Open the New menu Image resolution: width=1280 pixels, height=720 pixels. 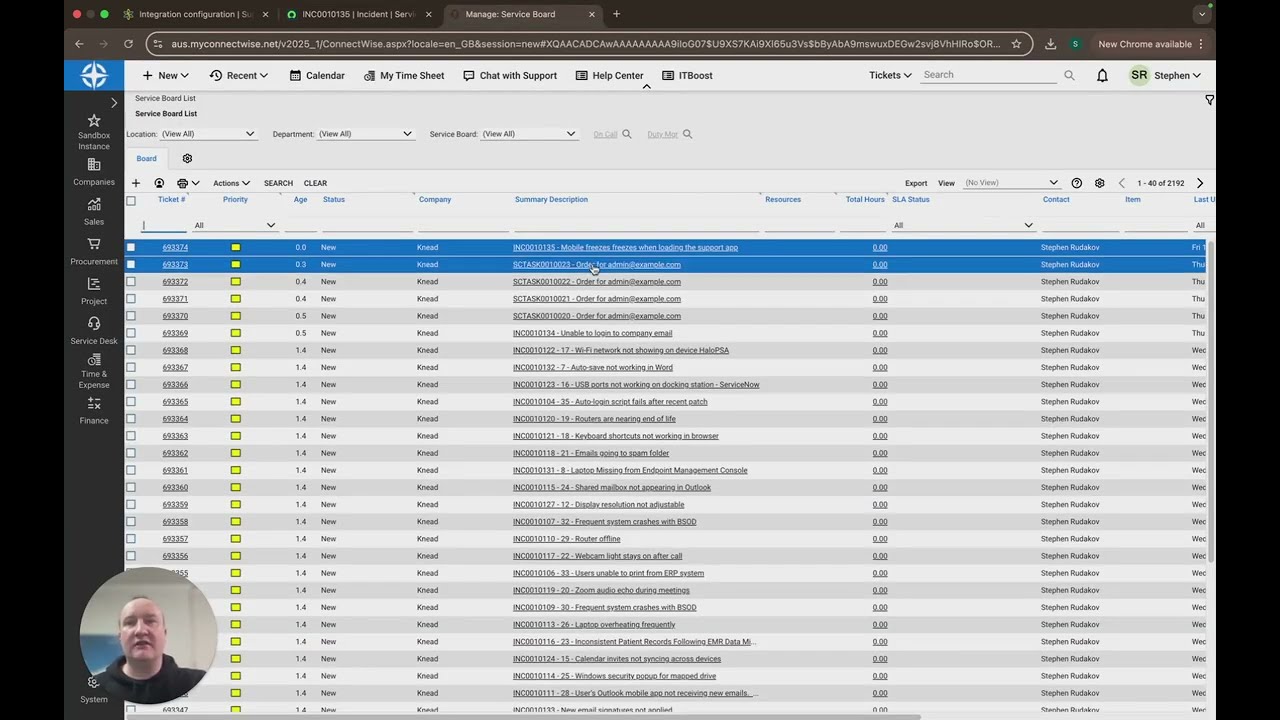165,75
